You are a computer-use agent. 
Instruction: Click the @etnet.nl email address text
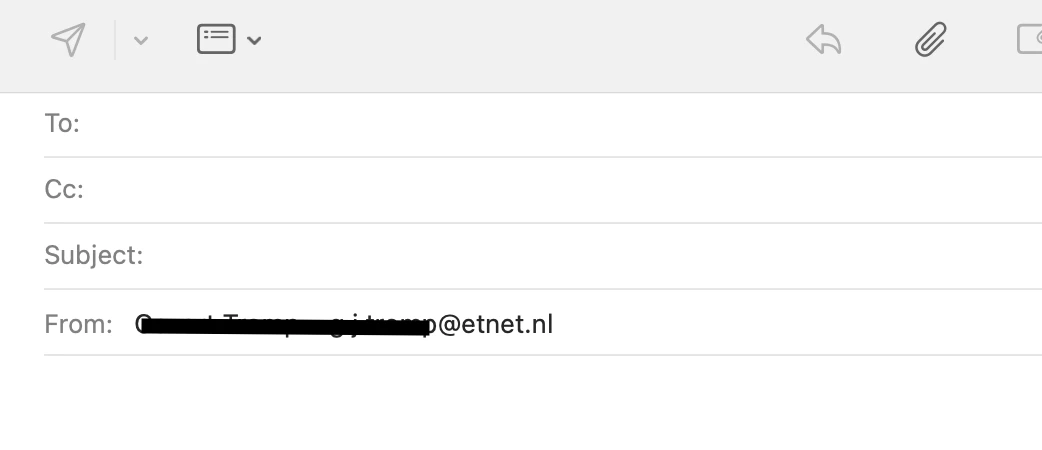coord(495,325)
